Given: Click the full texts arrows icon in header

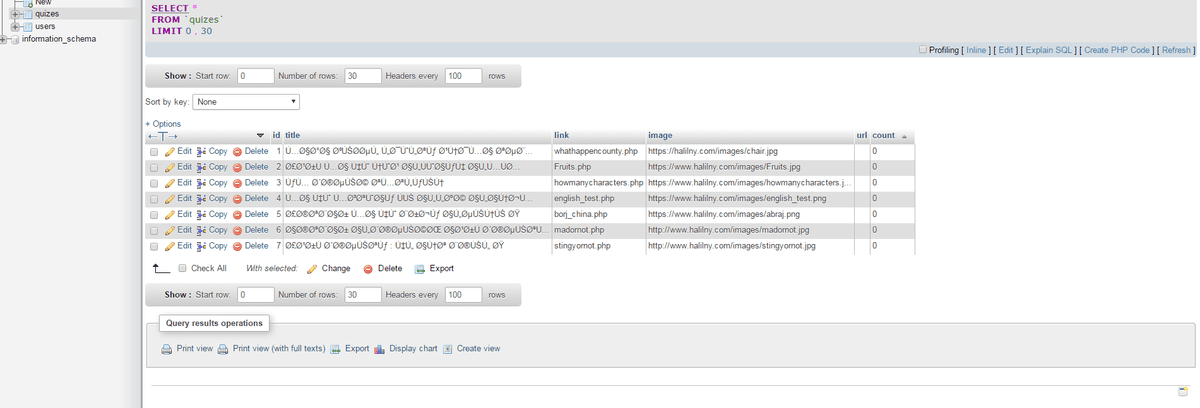Looking at the screenshot, I should pos(162,136).
